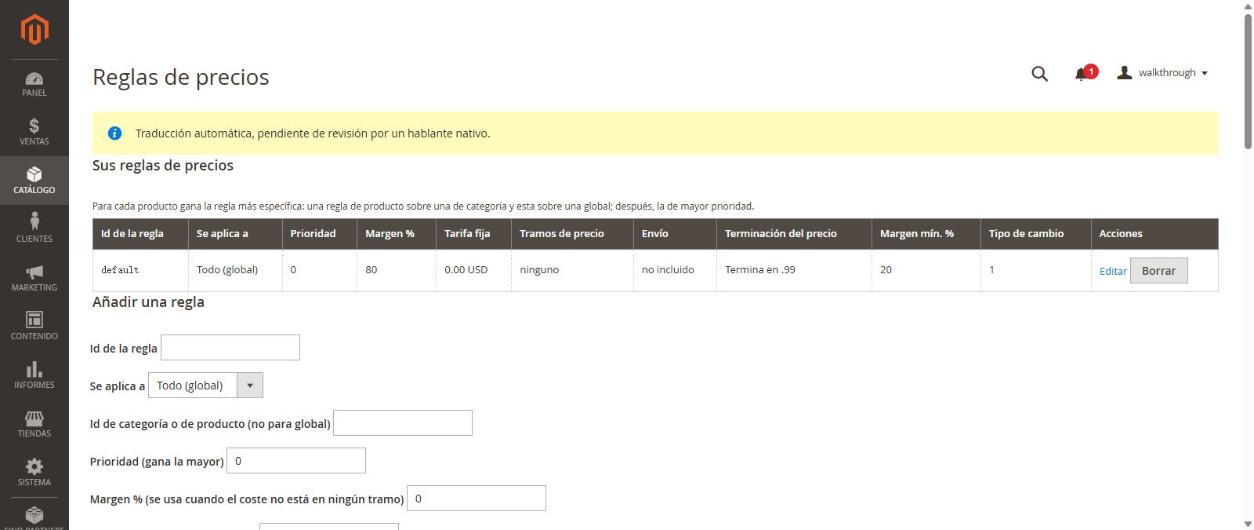The image size is (1254, 530).
Task: Click the 'Margen %' input field
Action: click(476, 498)
